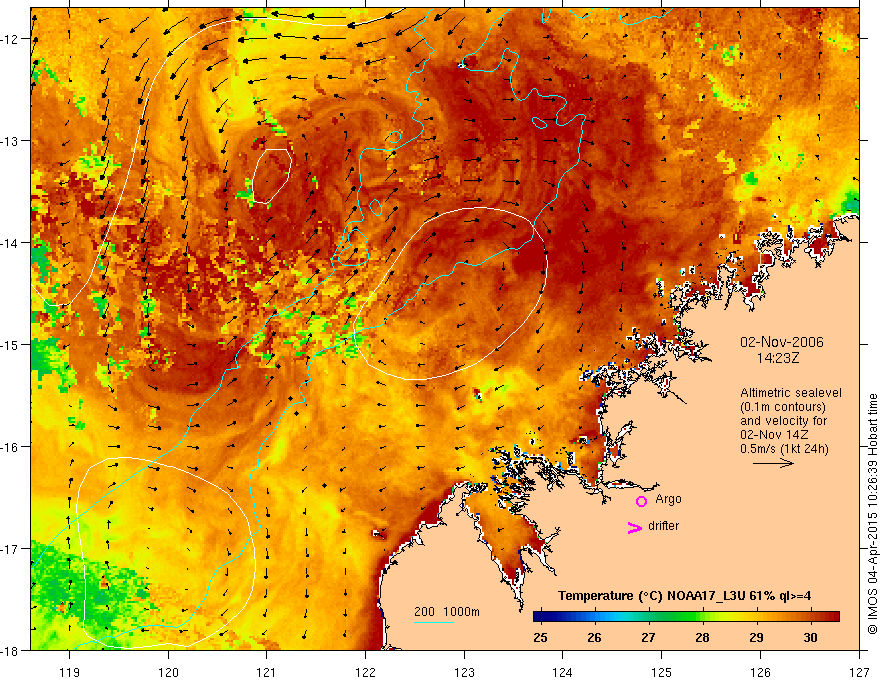
Task: Click the IMOS copyright timestamp text
Action: [872, 513]
